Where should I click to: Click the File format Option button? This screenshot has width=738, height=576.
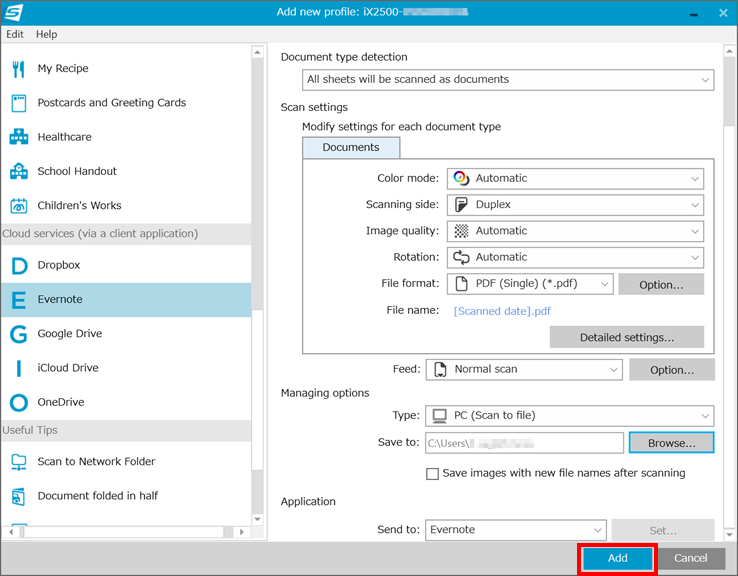[x=661, y=285]
